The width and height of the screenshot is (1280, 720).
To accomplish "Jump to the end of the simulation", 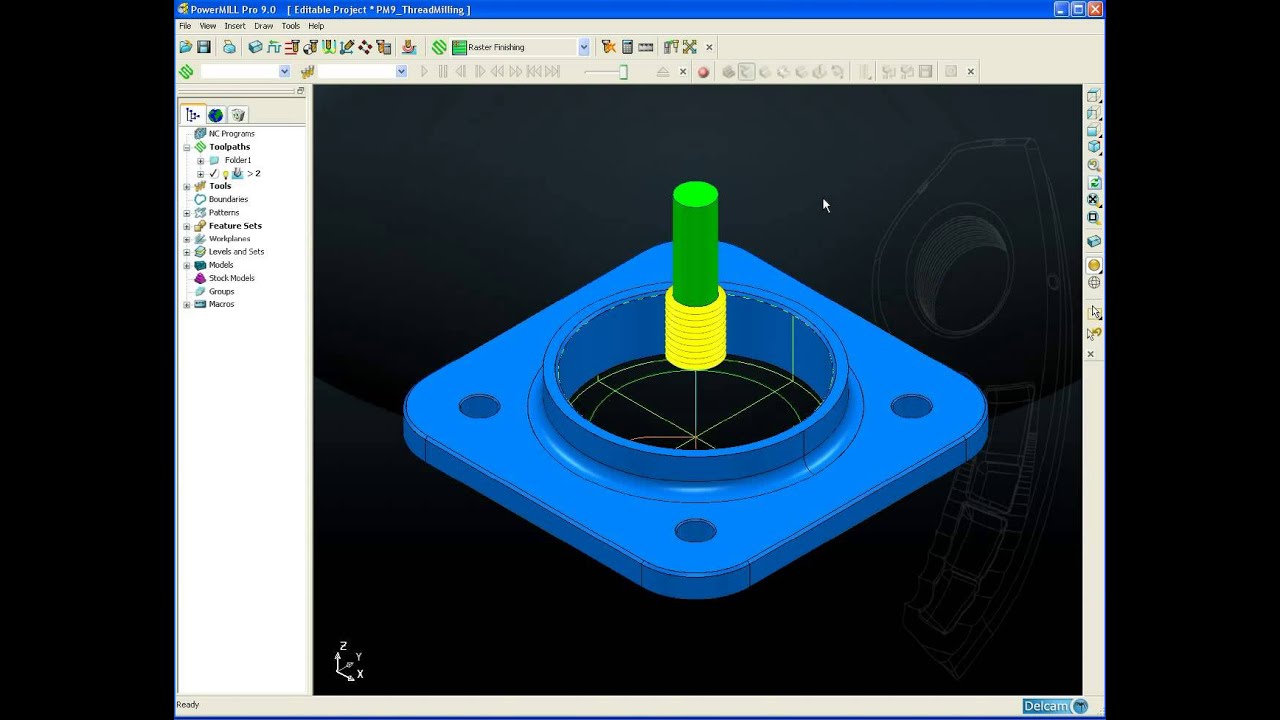I will [x=552, y=72].
